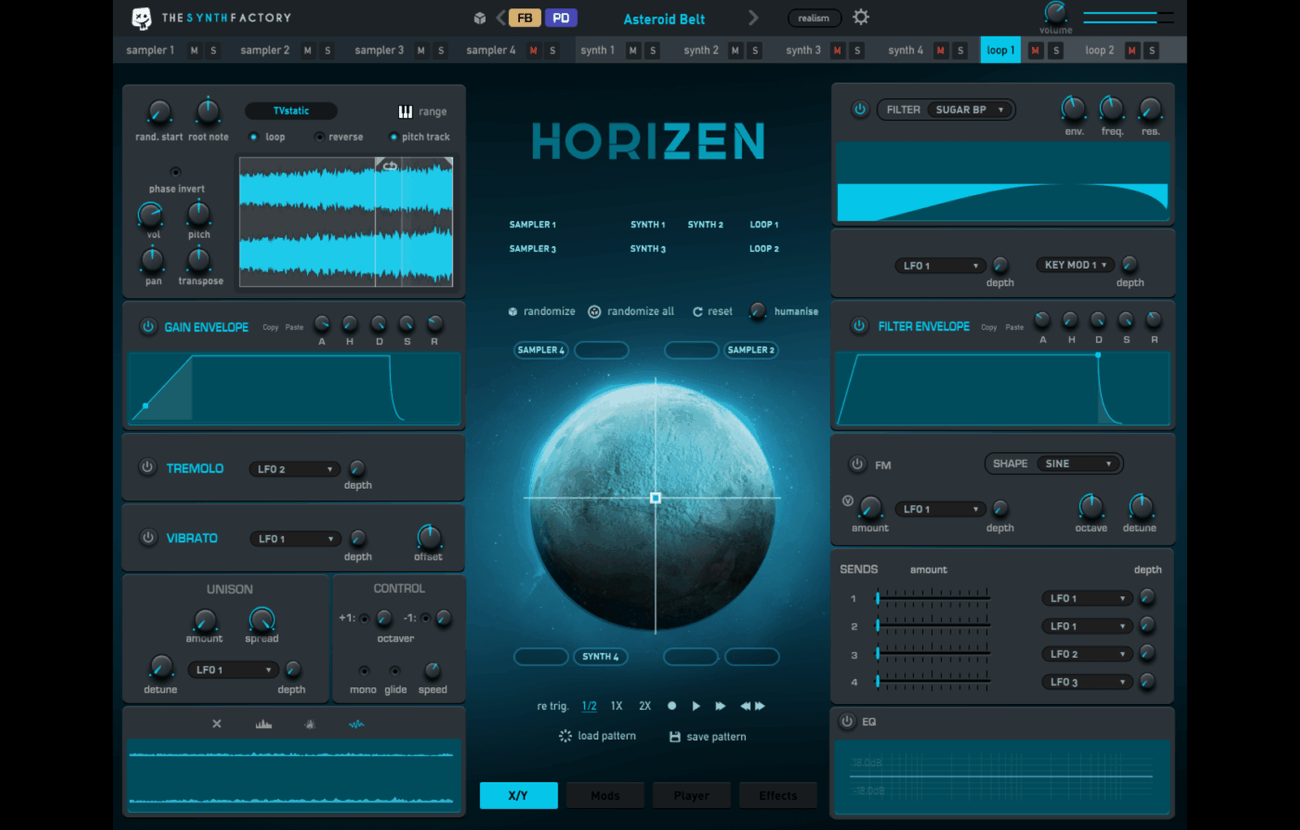
Task: Select the loop 2 tab
Action: [1099, 50]
